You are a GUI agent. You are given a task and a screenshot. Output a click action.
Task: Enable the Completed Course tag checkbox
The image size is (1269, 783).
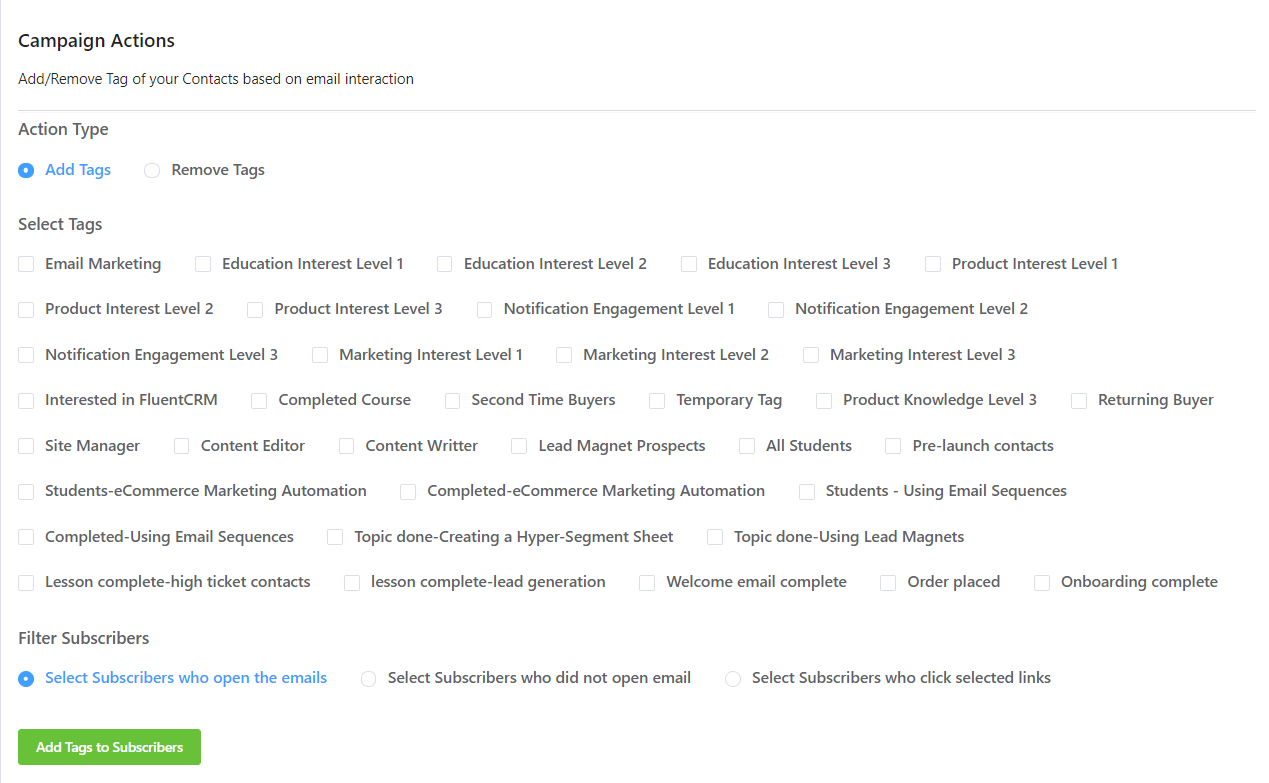259,401
